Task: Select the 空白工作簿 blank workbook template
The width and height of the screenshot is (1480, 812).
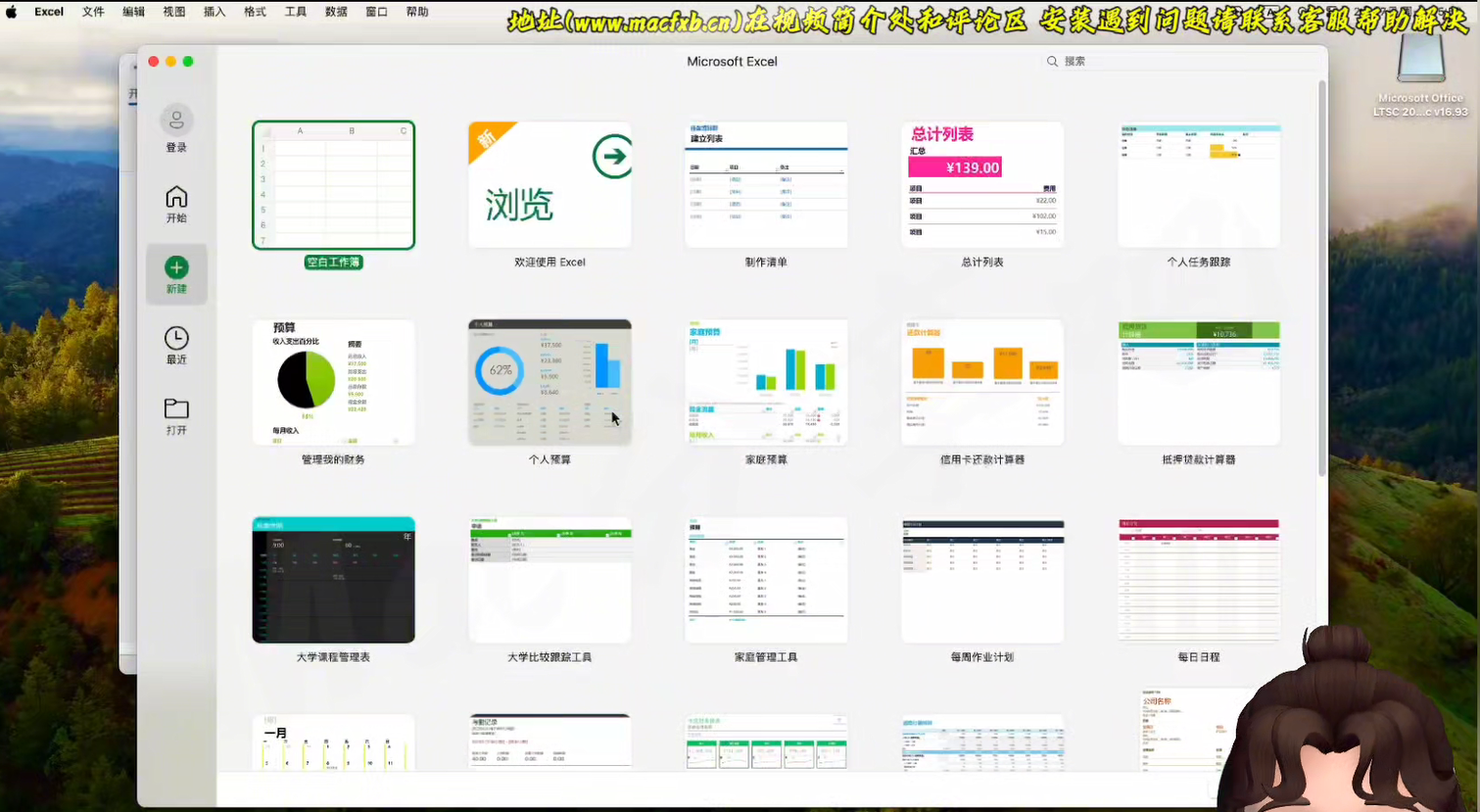Action: point(333,185)
